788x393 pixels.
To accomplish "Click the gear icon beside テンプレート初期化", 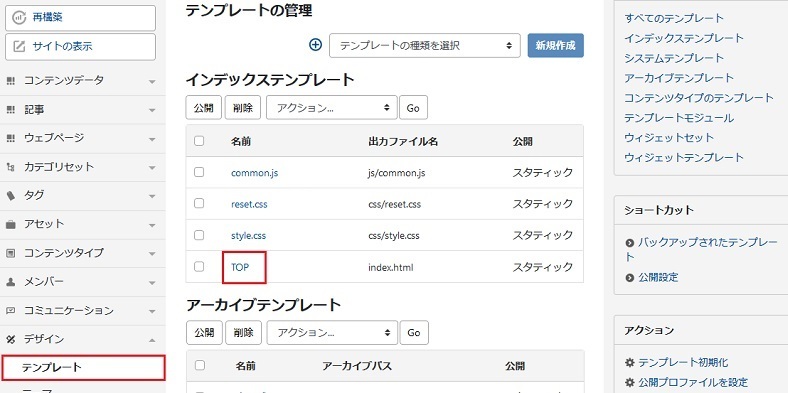I will (630, 362).
